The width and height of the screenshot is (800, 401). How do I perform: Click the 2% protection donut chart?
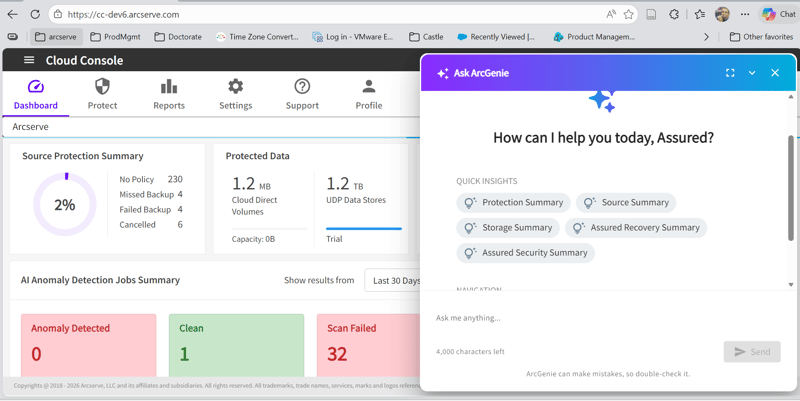(65, 204)
